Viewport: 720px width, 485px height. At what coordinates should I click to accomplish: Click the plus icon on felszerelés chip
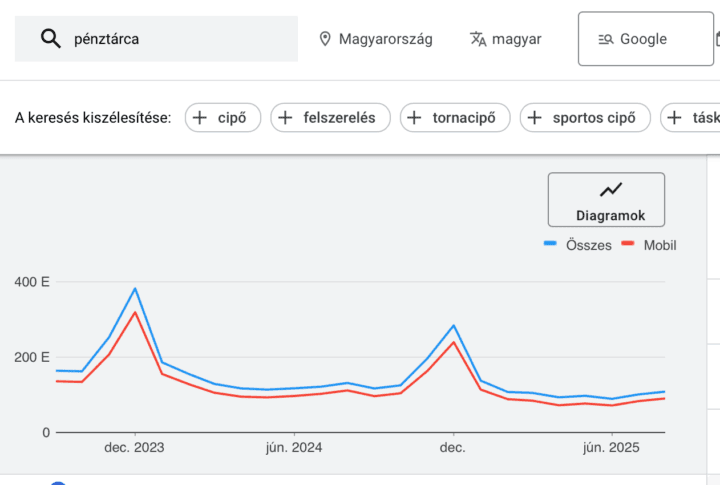click(286, 118)
